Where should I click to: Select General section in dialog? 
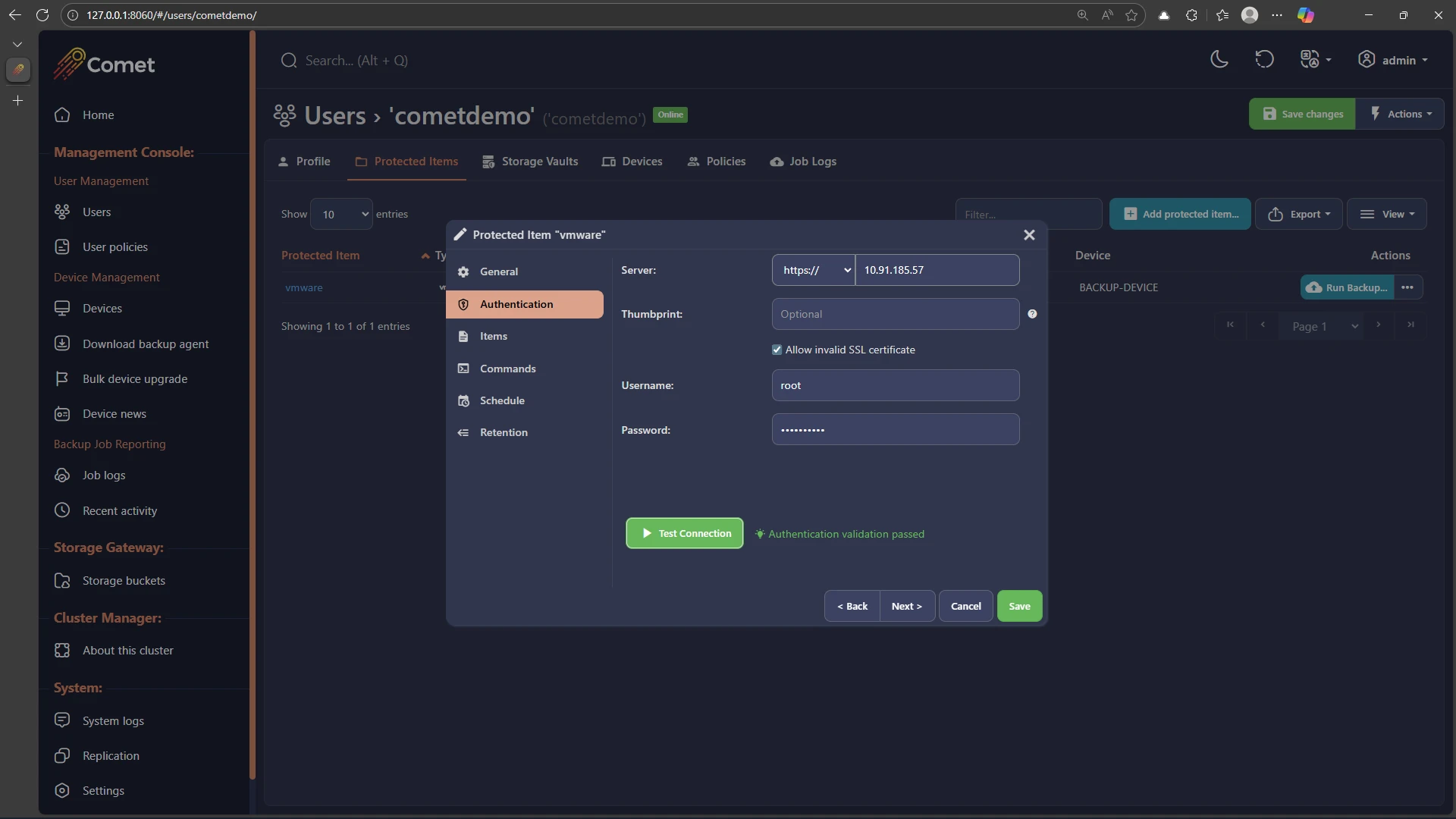[525, 271]
